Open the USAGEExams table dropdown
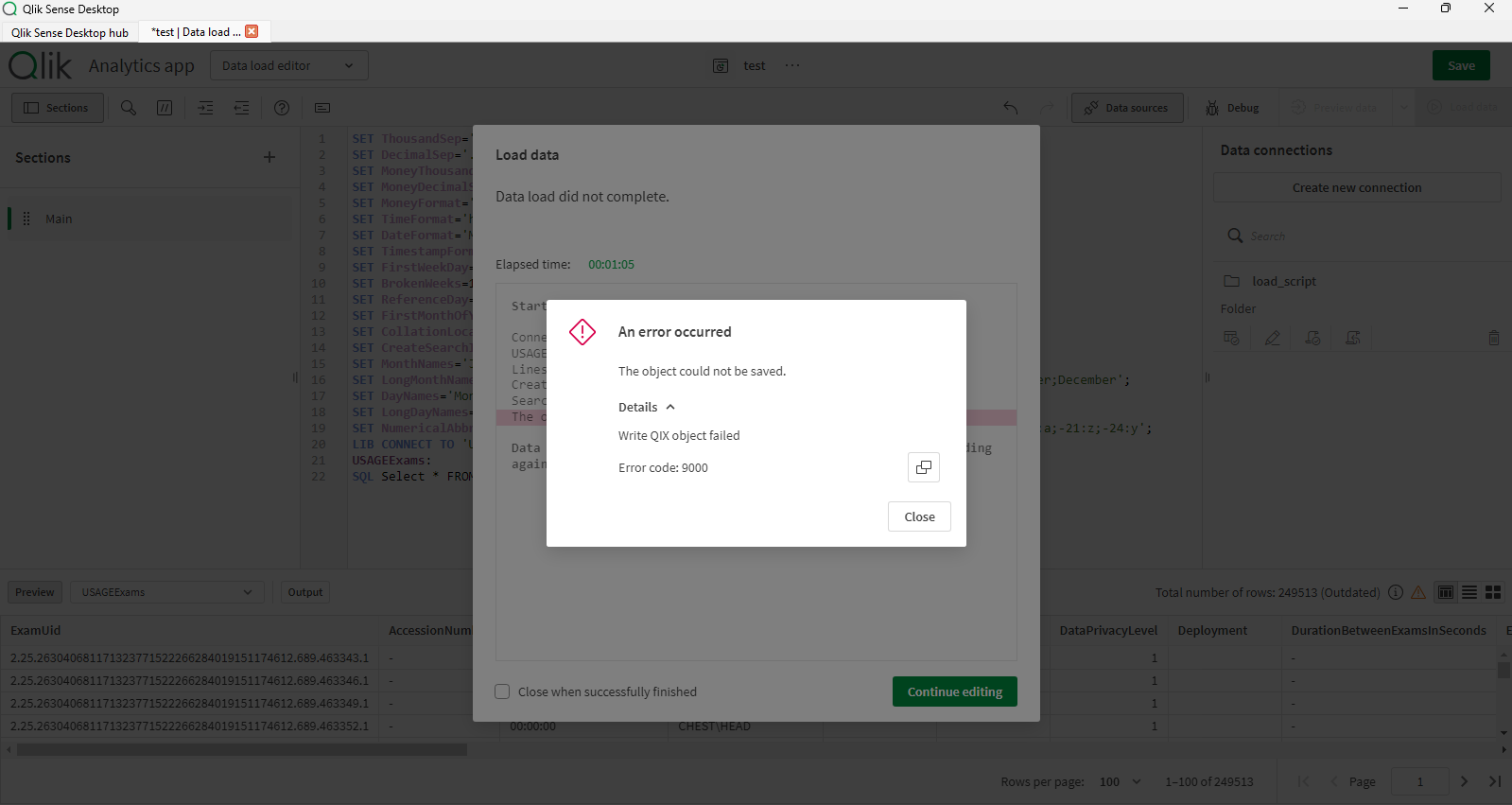The image size is (1512, 805). 166,592
